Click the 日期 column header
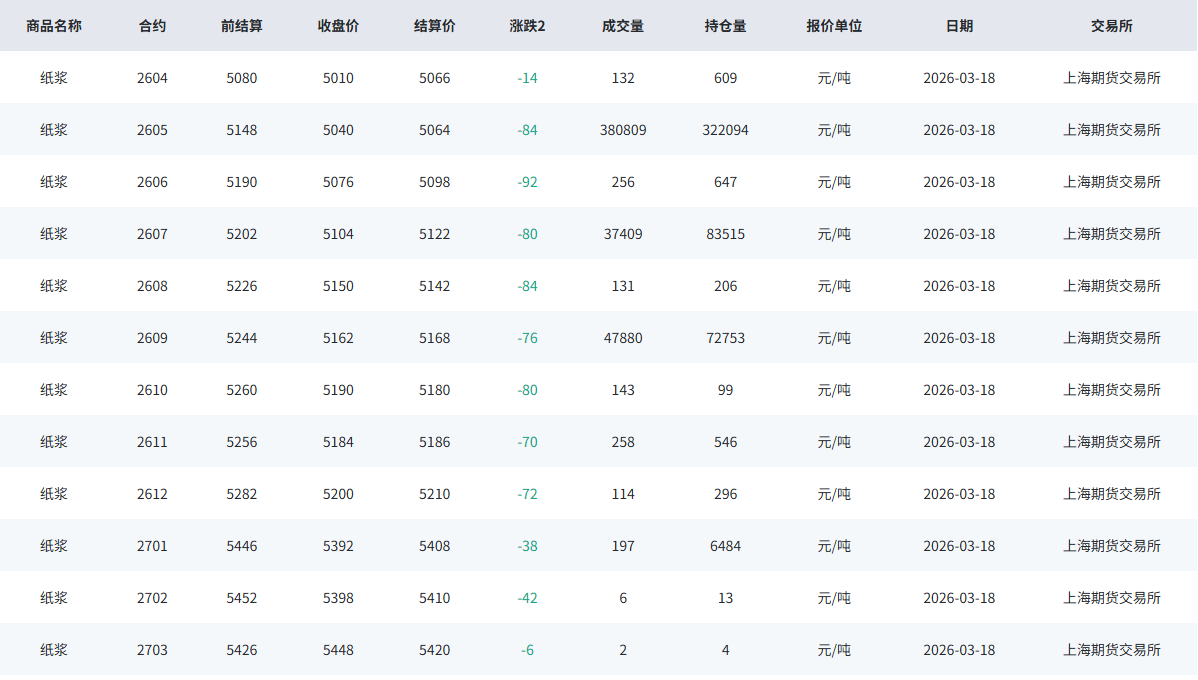 point(959,26)
